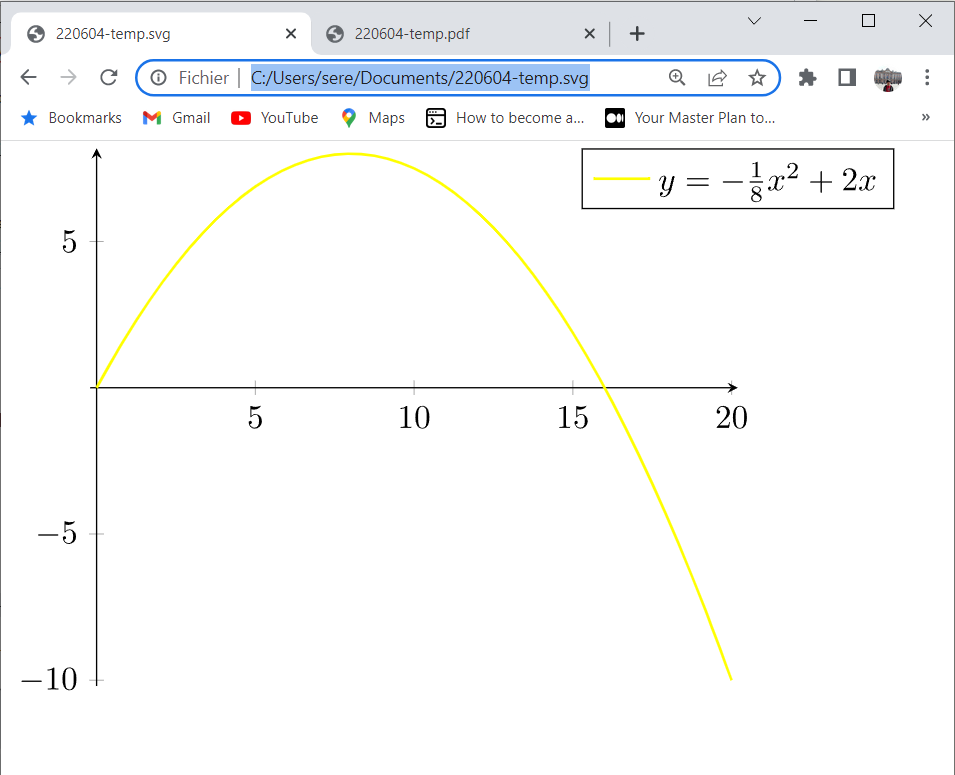Close the 220604-temp.pdf tab

[x=589, y=34]
